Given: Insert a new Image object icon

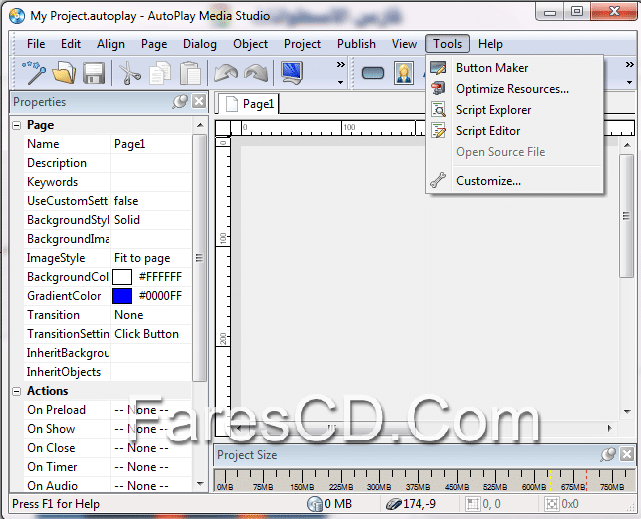Looking at the screenshot, I should click(x=404, y=73).
